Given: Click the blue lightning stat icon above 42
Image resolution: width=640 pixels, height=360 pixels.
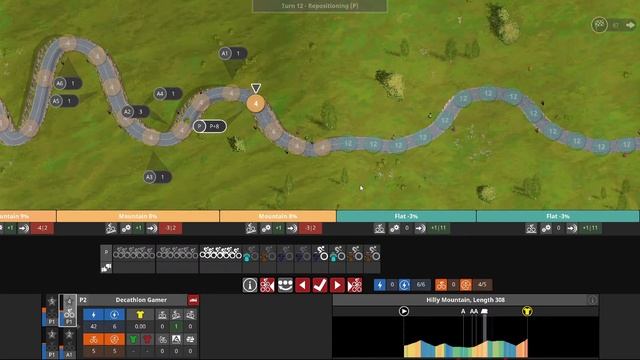Looking at the screenshot, I should pyautogui.click(x=93, y=315).
